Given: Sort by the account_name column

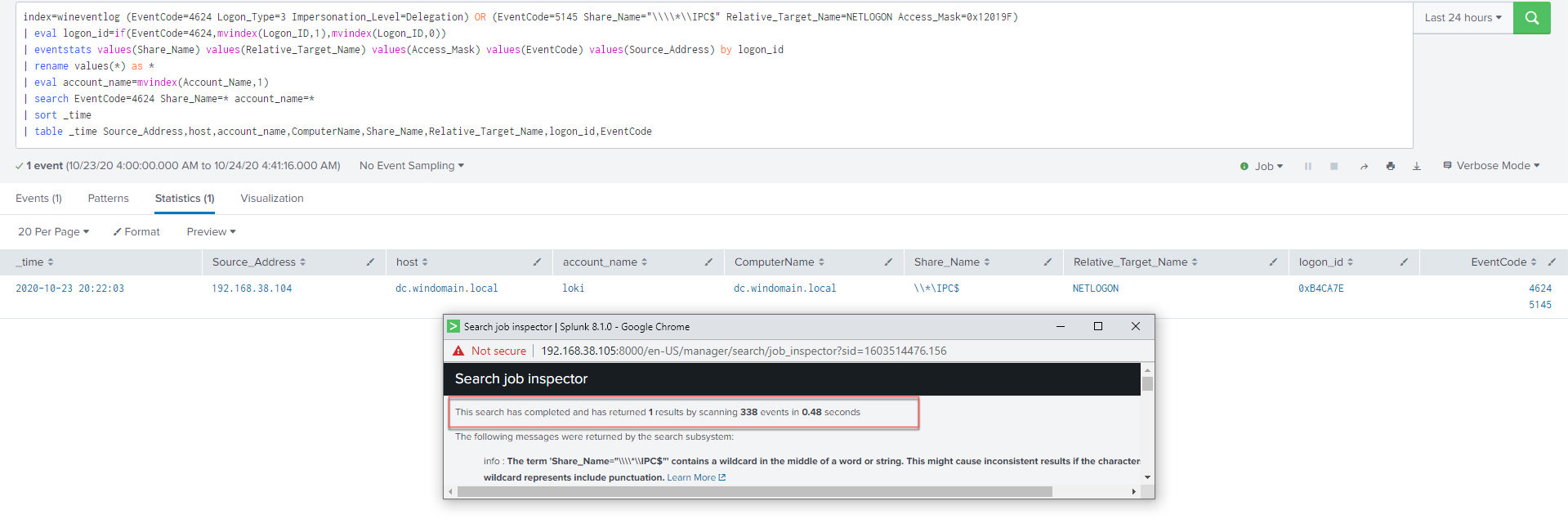Looking at the screenshot, I should [605, 262].
